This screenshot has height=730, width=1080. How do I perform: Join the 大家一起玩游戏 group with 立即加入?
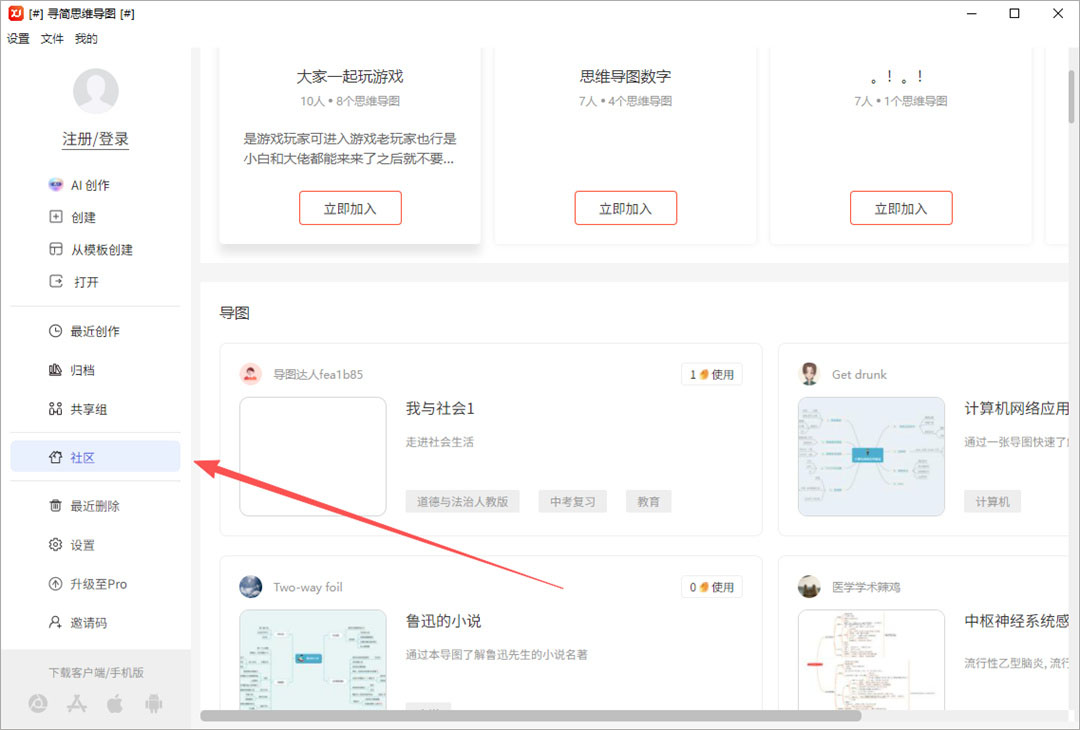[350, 208]
